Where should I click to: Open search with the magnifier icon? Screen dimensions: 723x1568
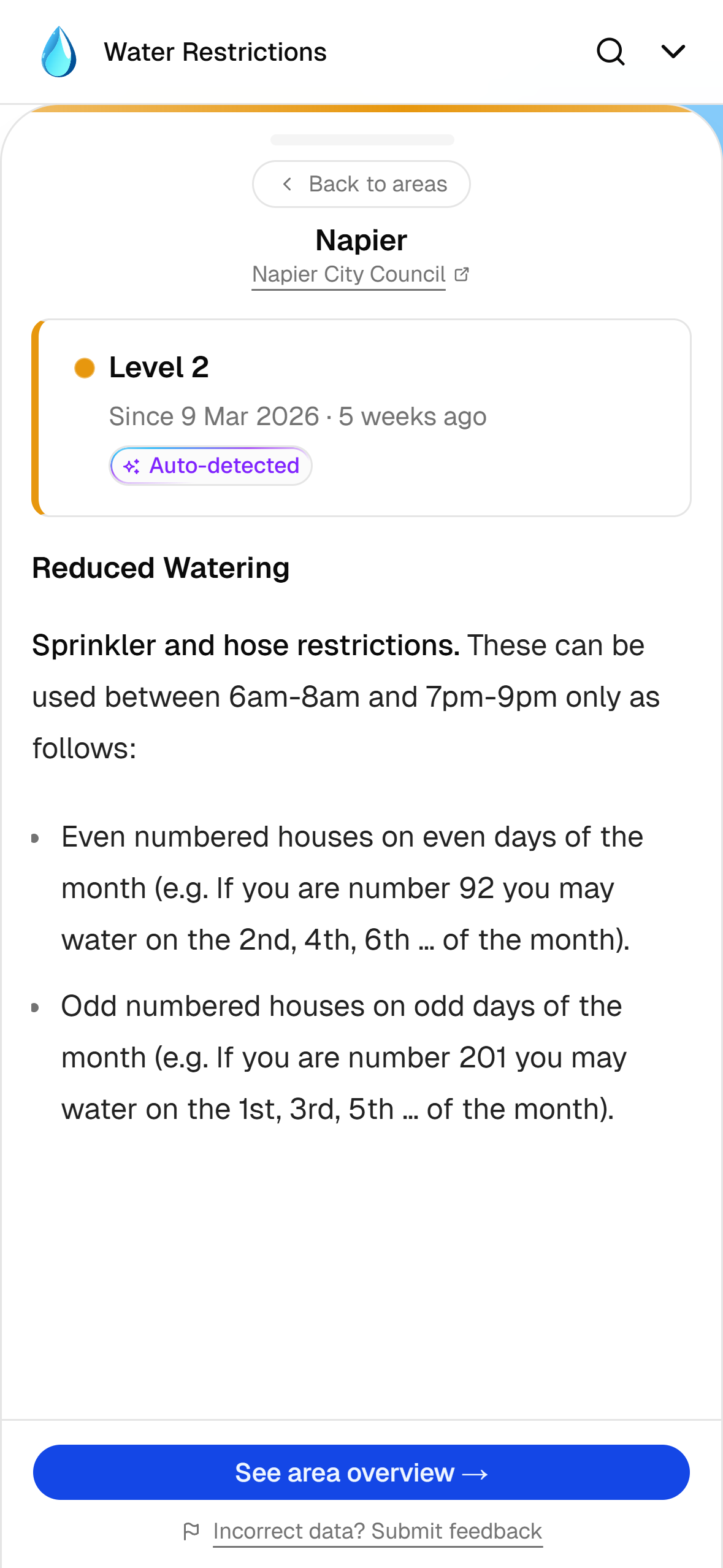point(610,52)
